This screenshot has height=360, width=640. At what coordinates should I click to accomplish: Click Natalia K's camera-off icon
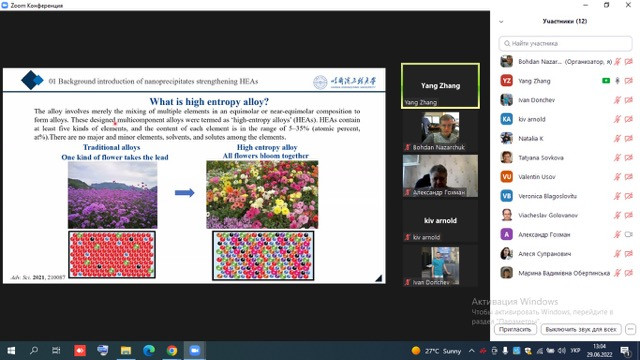[629, 138]
